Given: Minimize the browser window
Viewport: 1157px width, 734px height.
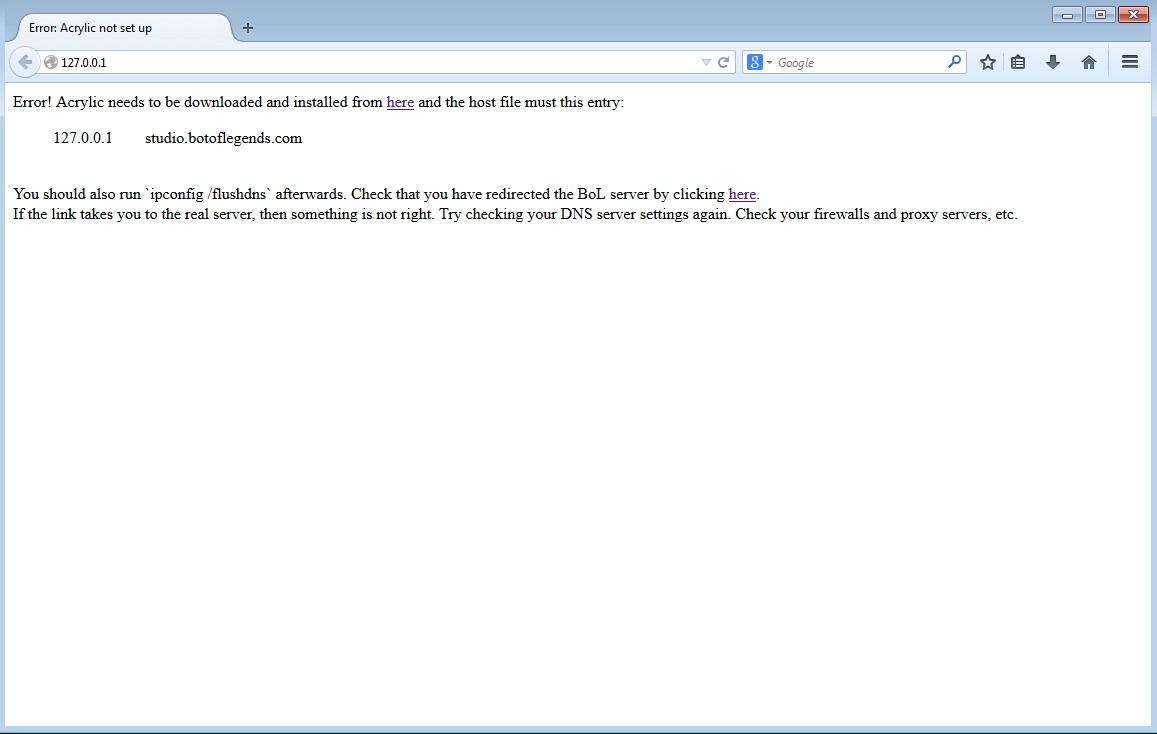Looking at the screenshot, I should pos(1067,15).
